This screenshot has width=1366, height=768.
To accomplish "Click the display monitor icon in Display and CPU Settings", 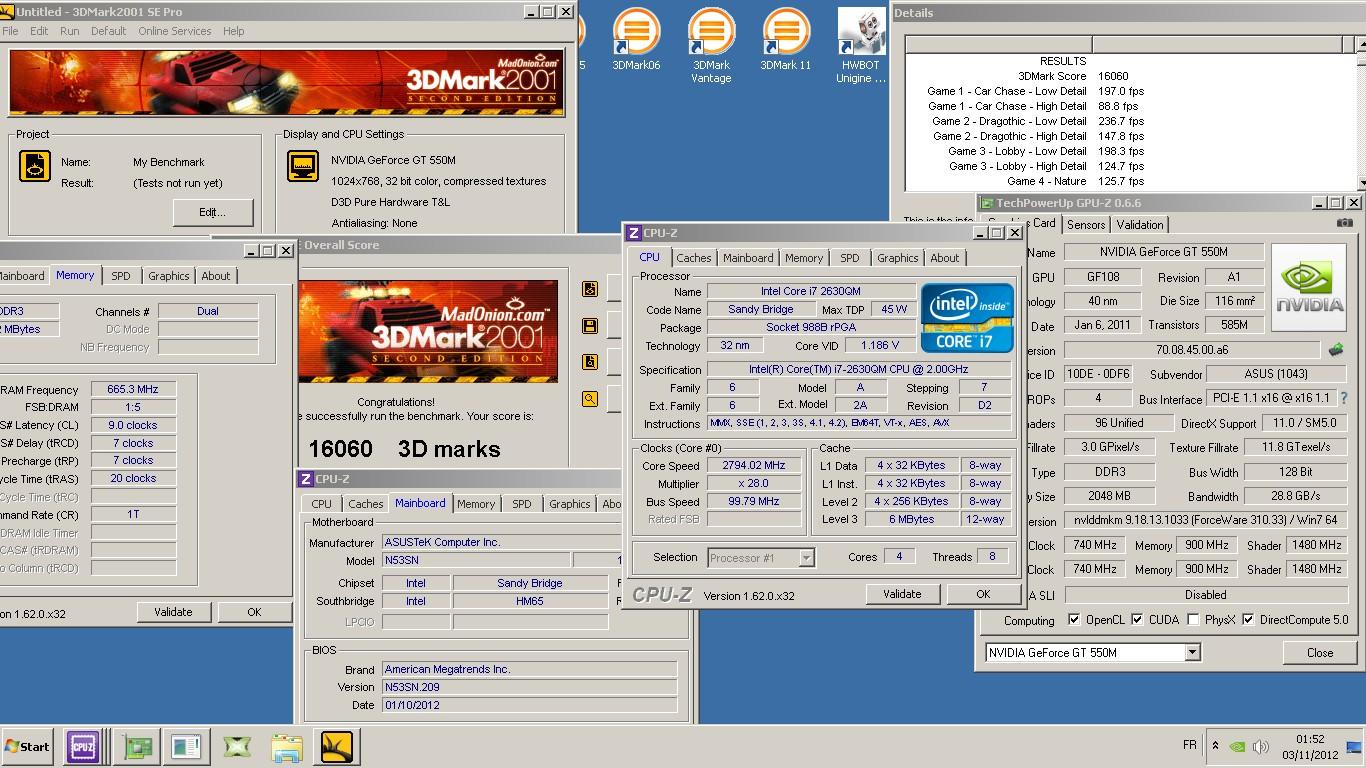I will point(303,166).
